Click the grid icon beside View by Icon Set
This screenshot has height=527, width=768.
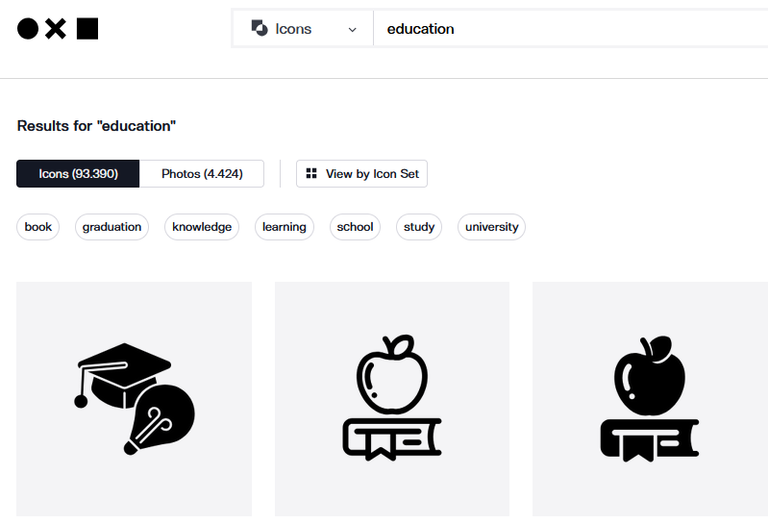pos(312,174)
